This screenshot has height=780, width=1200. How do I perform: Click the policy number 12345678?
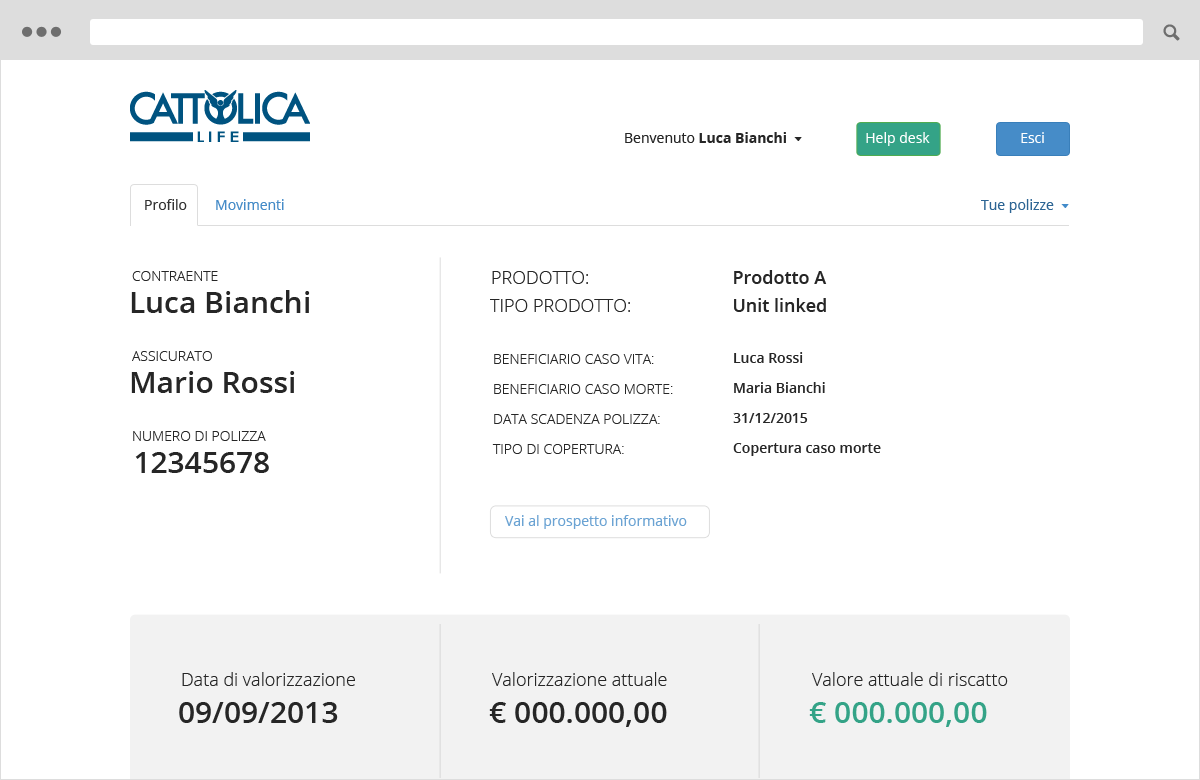coord(202,463)
